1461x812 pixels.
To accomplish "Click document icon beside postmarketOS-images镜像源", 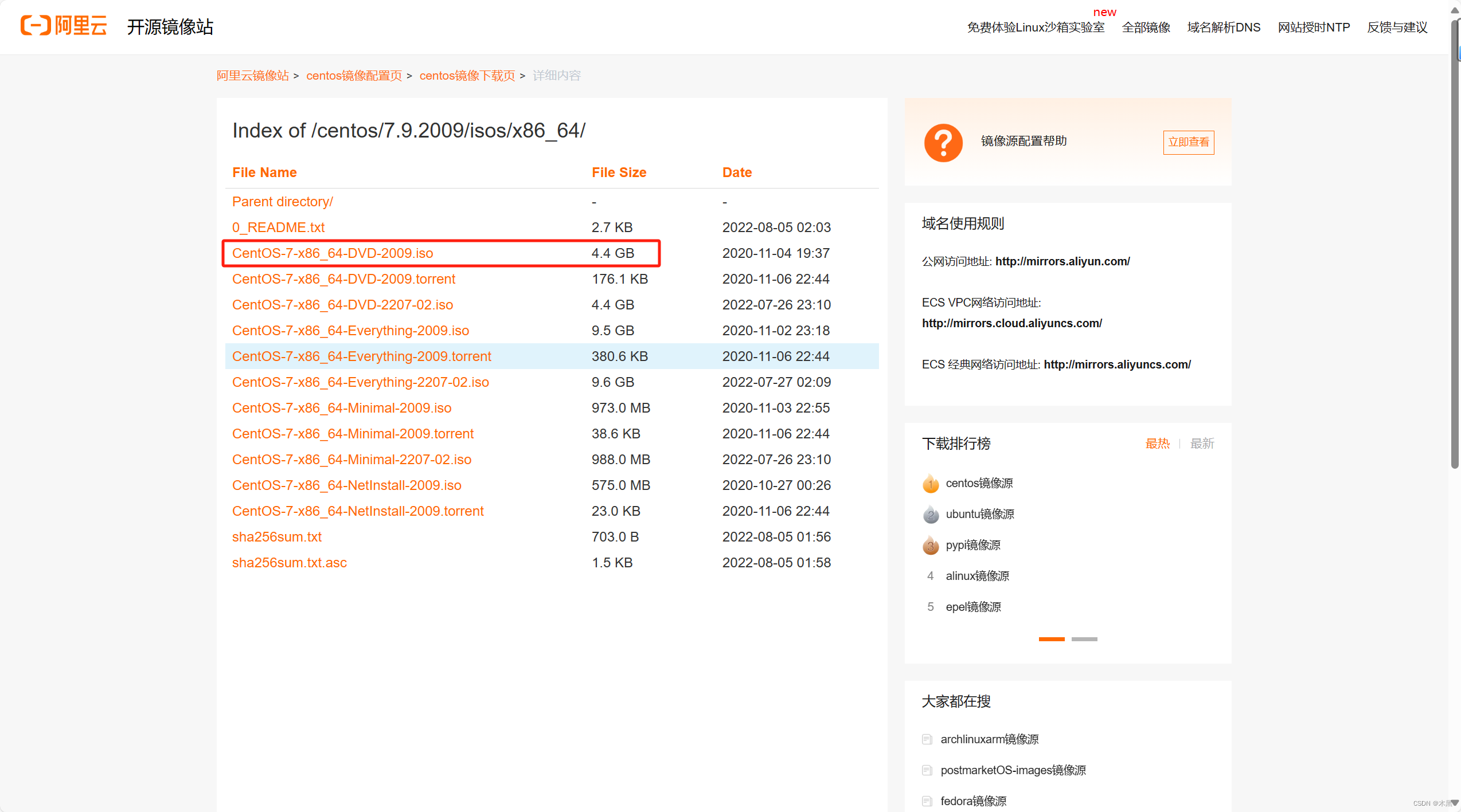I will 927,770.
